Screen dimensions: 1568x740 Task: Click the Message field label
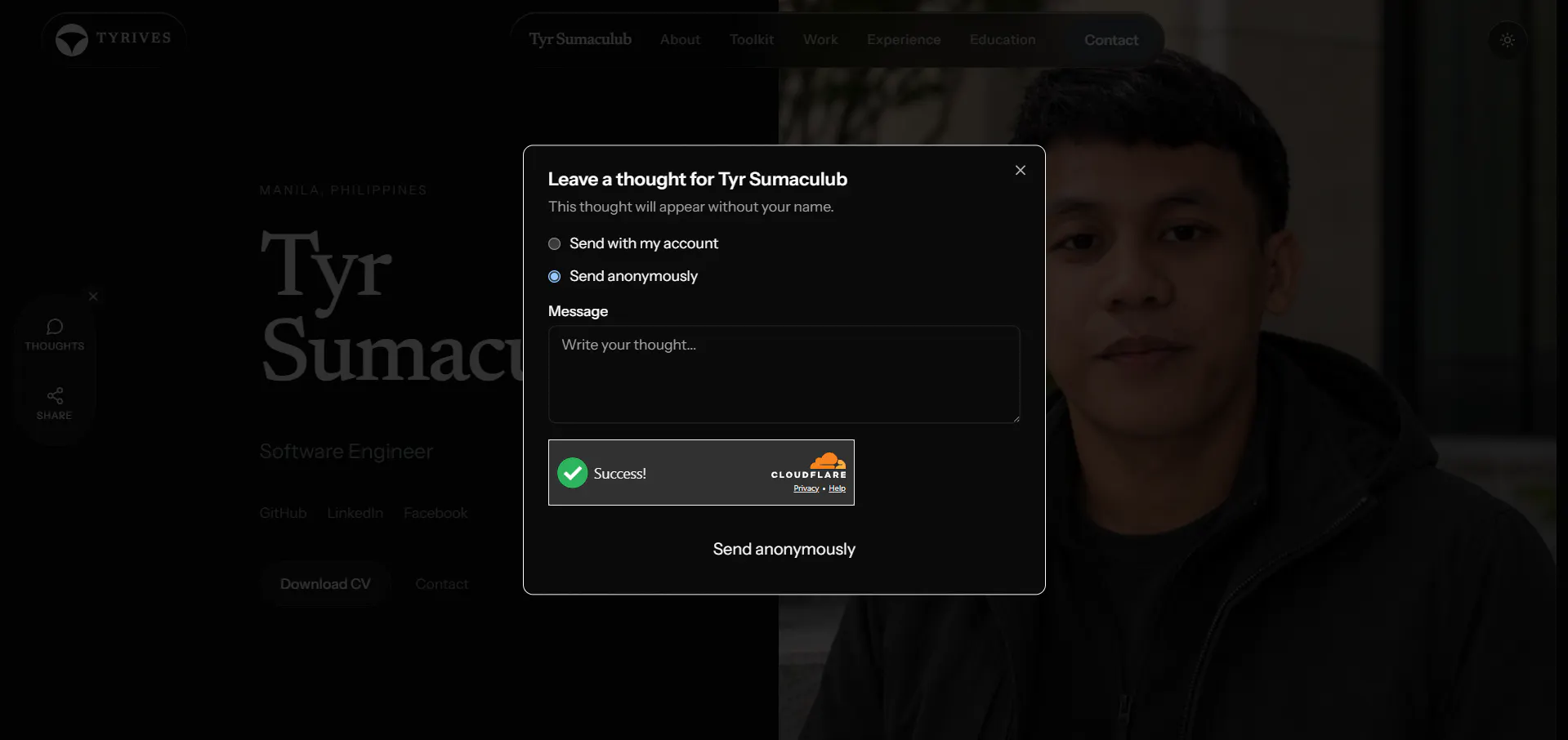tap(578, 311)
